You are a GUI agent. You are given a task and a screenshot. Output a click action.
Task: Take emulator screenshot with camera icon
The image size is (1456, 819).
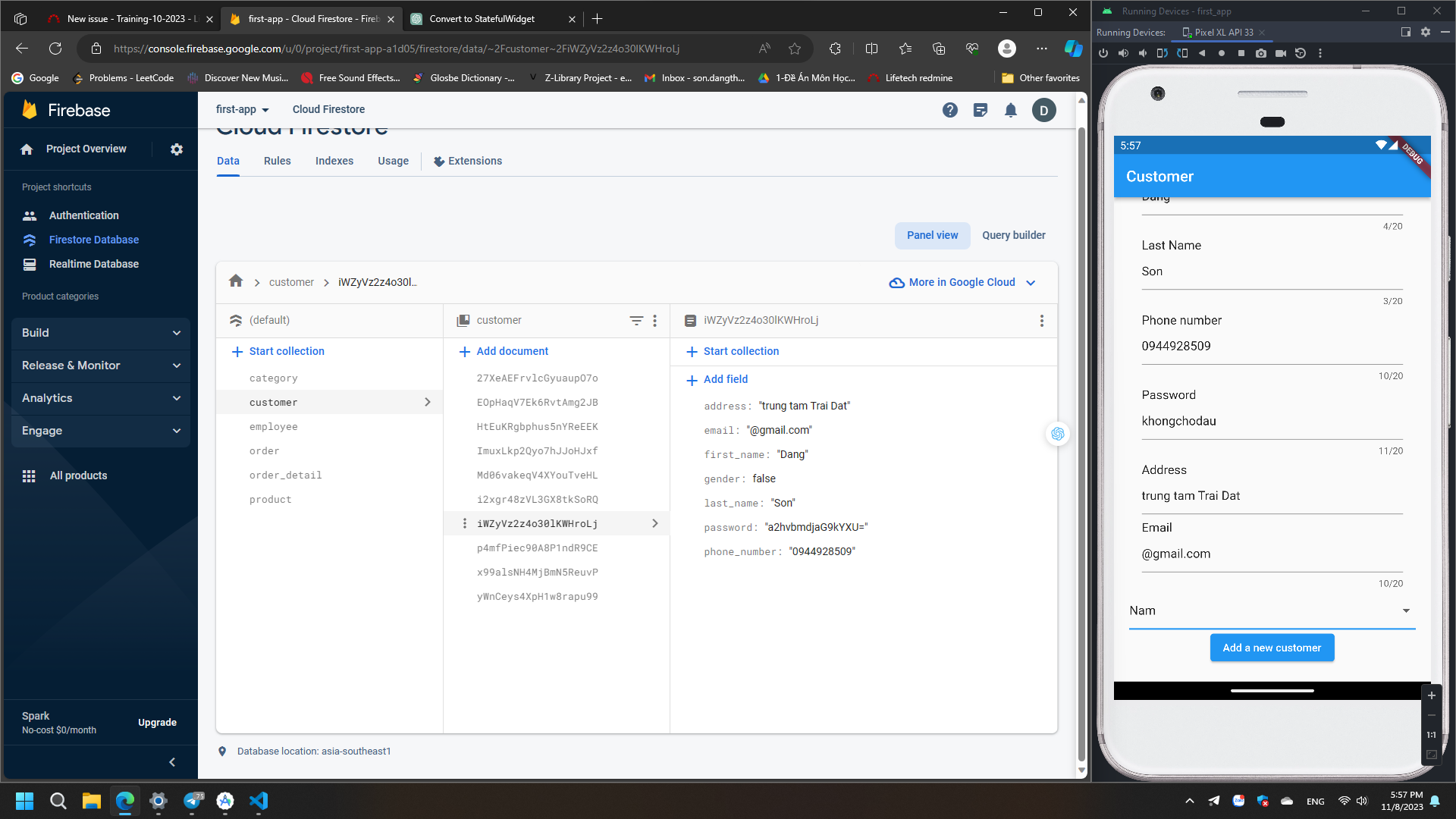pyautogui.click(x=1260, y=53)
